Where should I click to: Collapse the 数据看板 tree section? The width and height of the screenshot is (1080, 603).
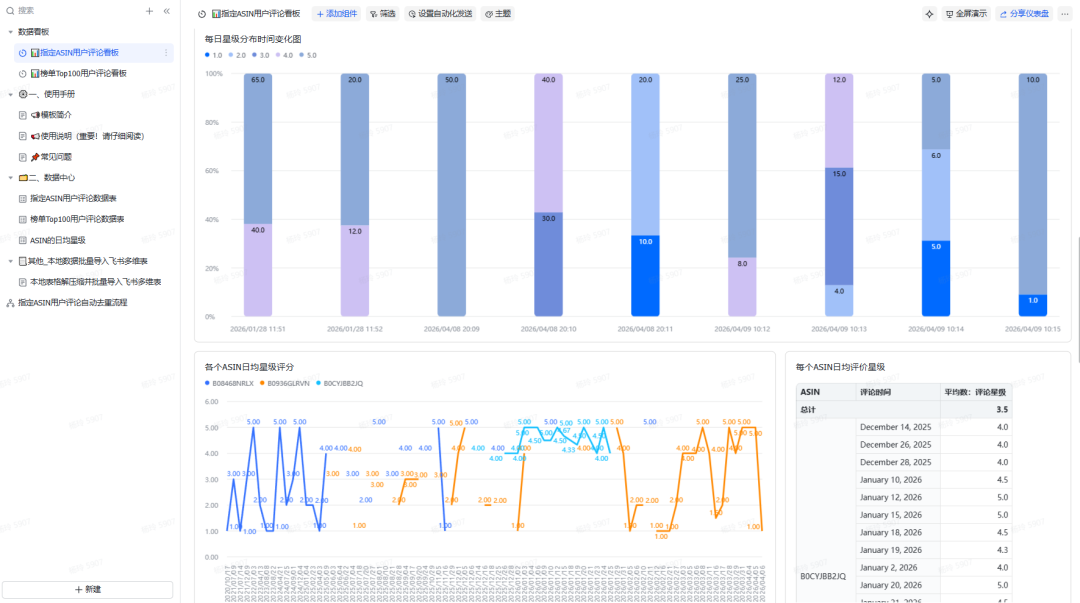(x=10, y=32)
